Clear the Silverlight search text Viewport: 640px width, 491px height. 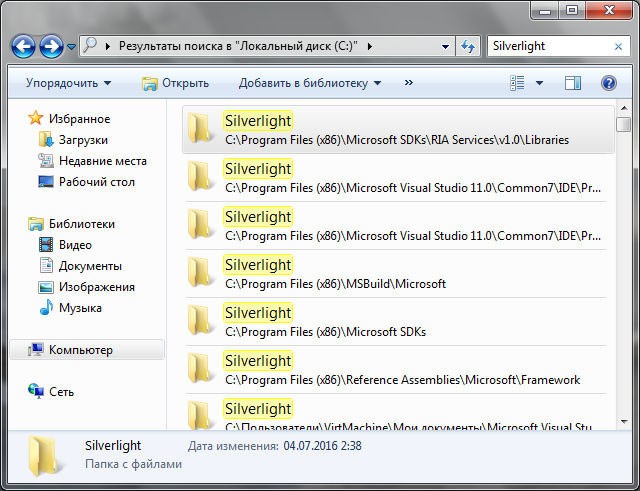[x=618, y=47]
